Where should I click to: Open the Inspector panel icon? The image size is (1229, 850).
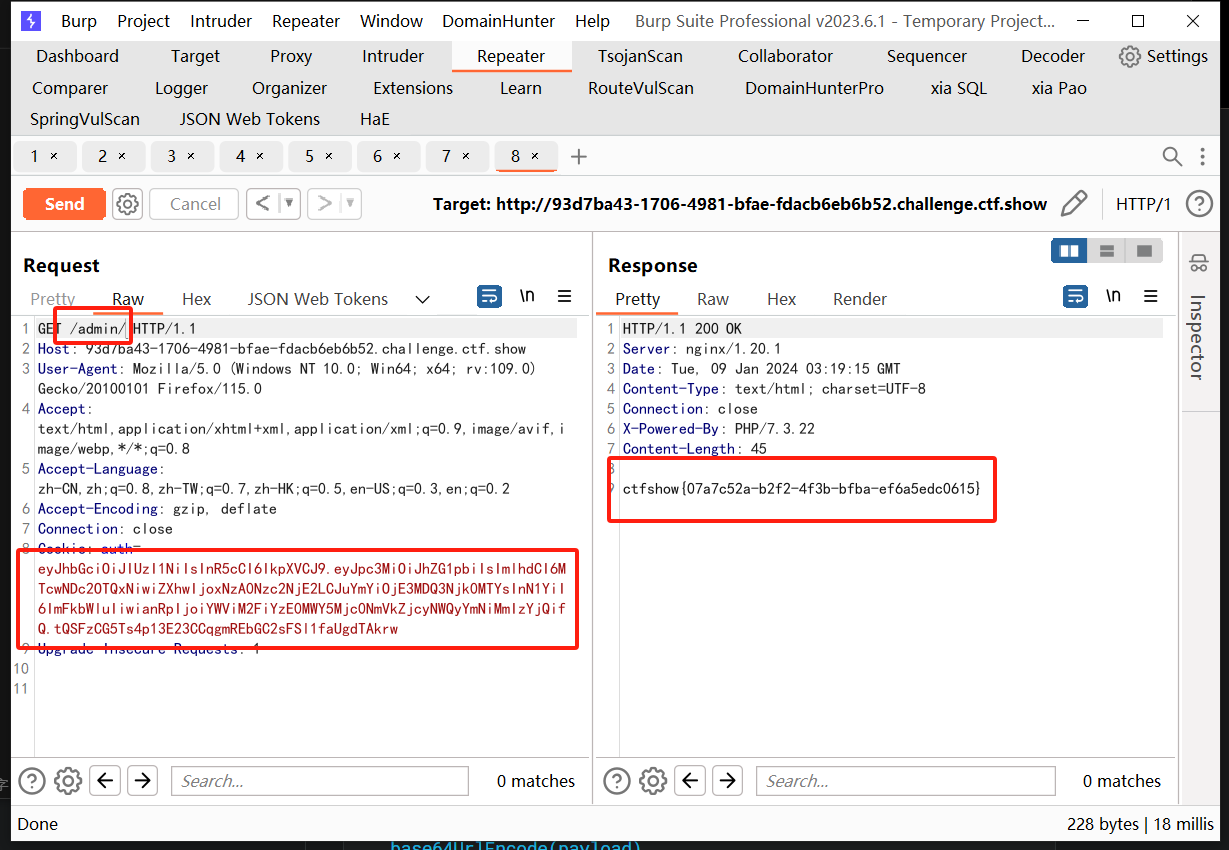1198,264
